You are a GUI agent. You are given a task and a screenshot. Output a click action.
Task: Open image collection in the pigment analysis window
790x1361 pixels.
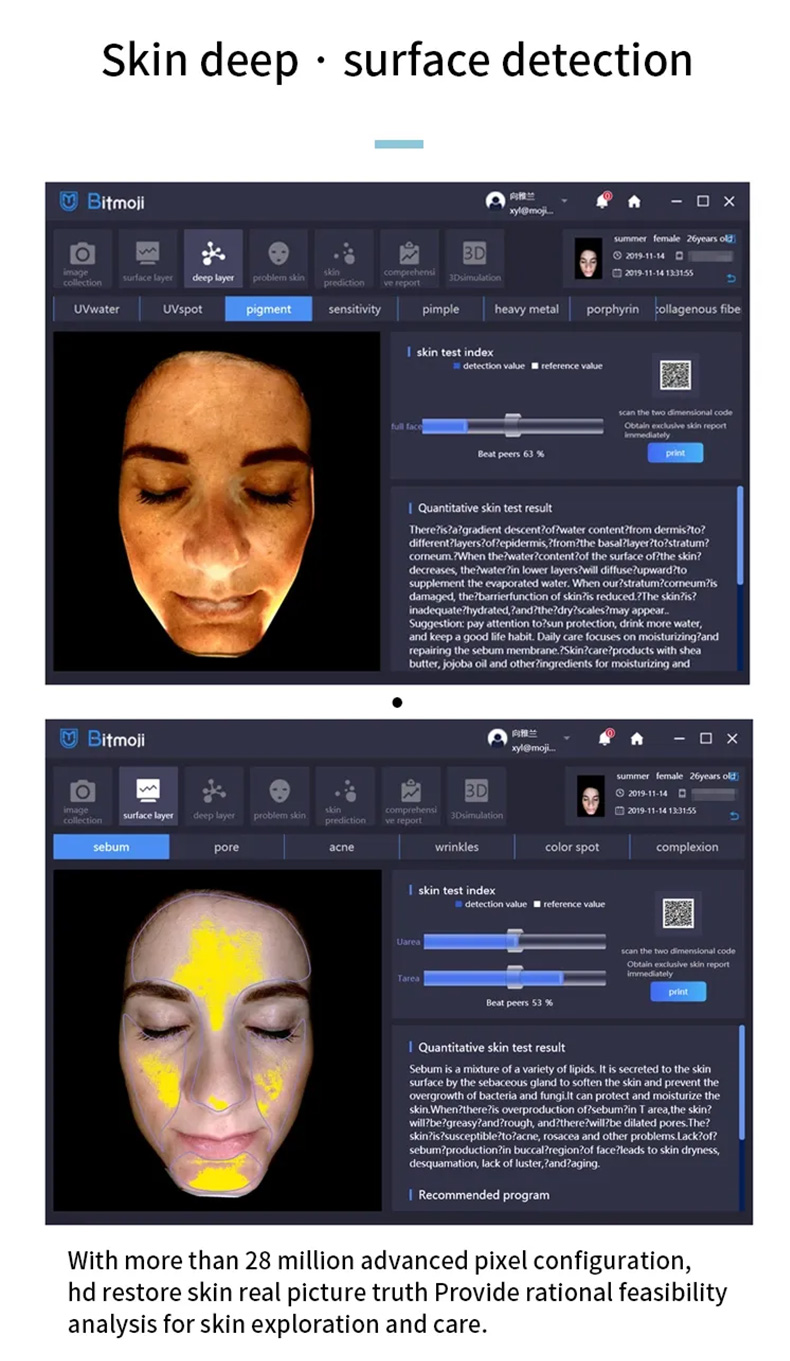tap(82, 261)
